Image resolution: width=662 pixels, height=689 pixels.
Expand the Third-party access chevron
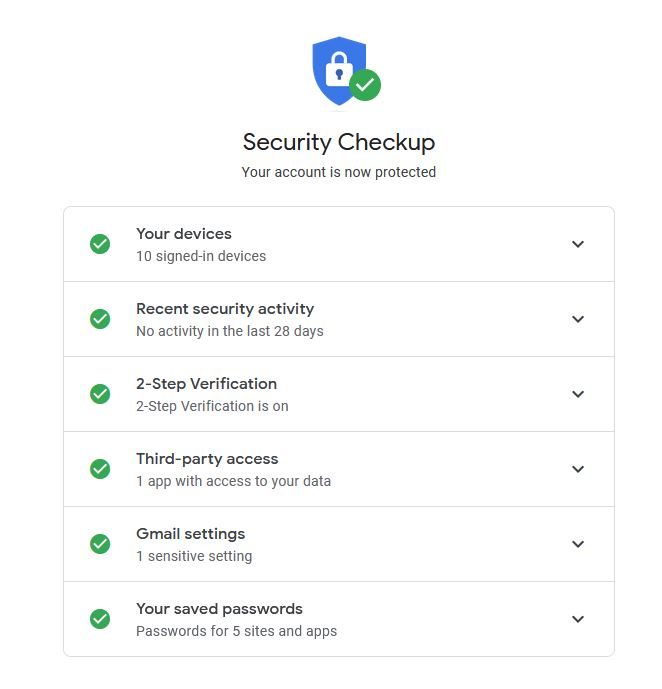[578, 469]
